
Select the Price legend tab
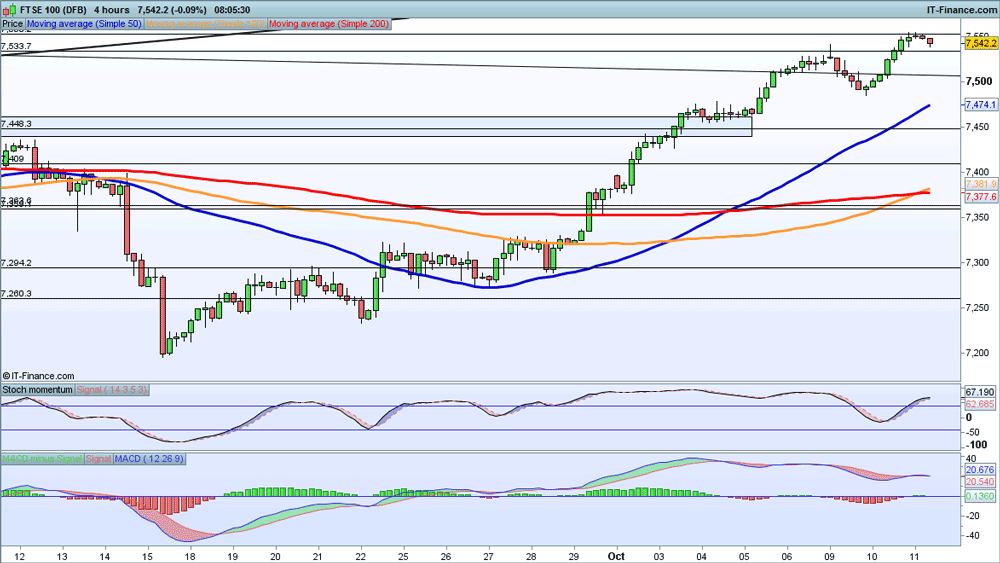12,24
